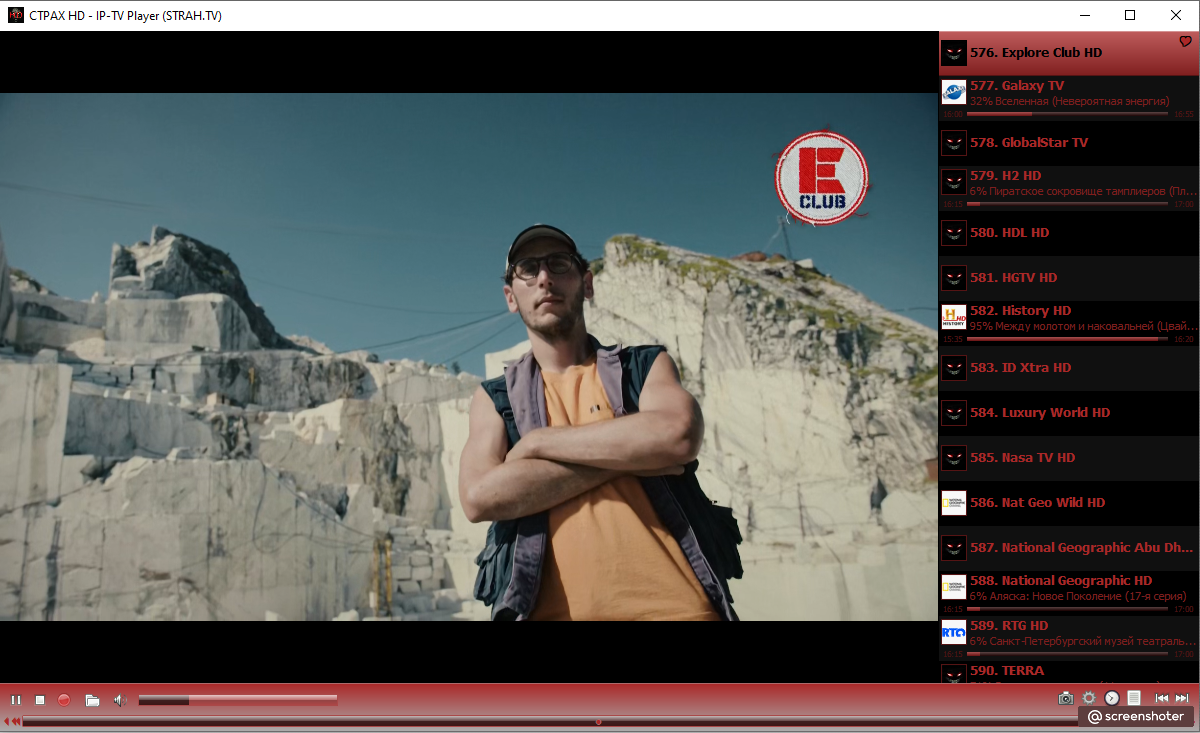Click the Galaxy TV channel logo
The height and width of the screenshot is (733, 1200).
954,93
